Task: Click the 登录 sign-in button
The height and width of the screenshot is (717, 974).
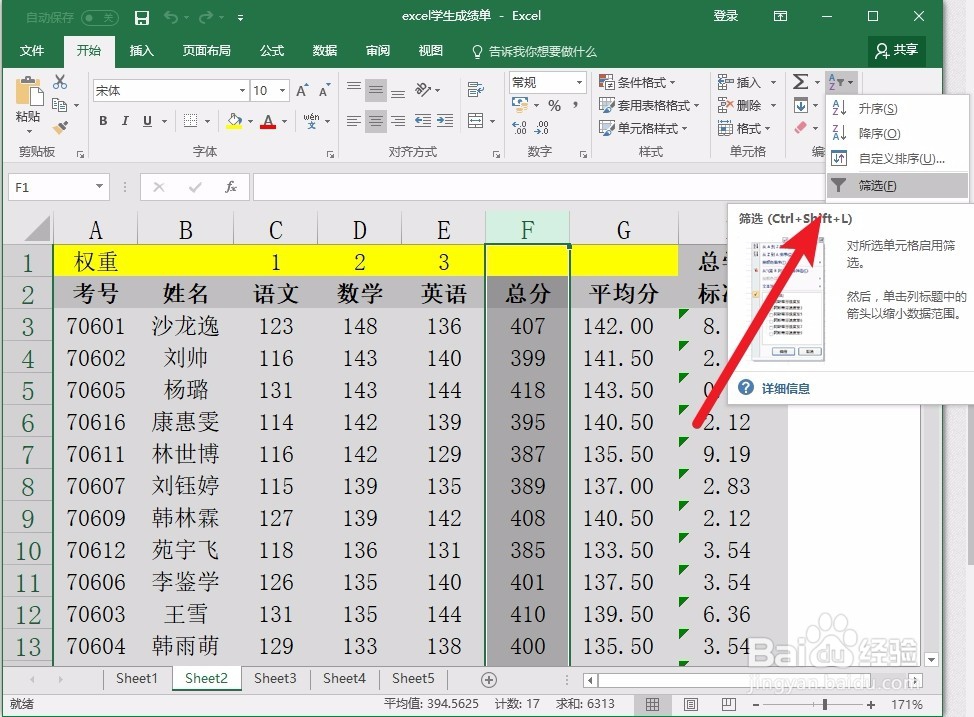Action: click(726, 16)
